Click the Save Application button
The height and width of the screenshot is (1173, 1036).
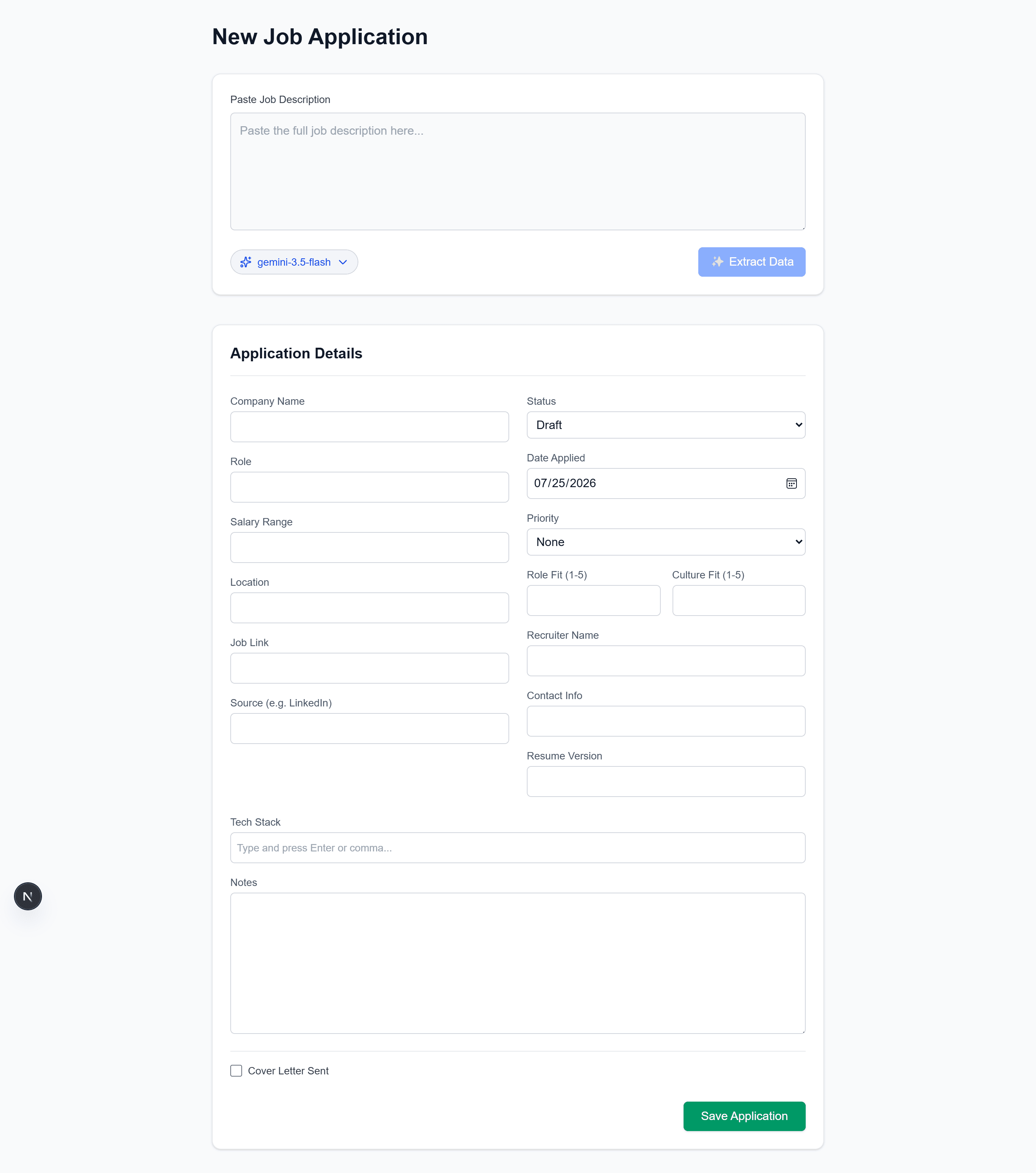[x=744, y=1116]
